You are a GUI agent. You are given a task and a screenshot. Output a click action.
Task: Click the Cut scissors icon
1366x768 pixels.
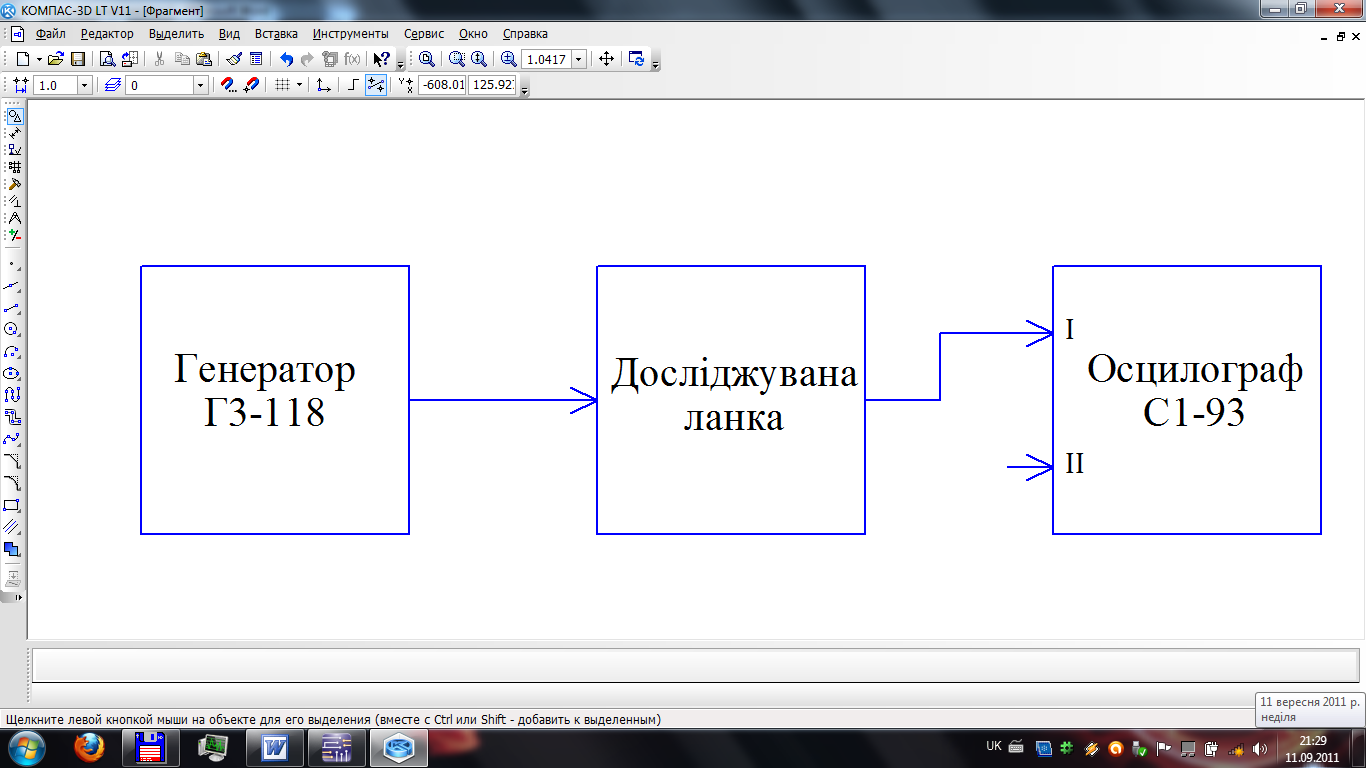pyautogui.click(x=159, y=59)
